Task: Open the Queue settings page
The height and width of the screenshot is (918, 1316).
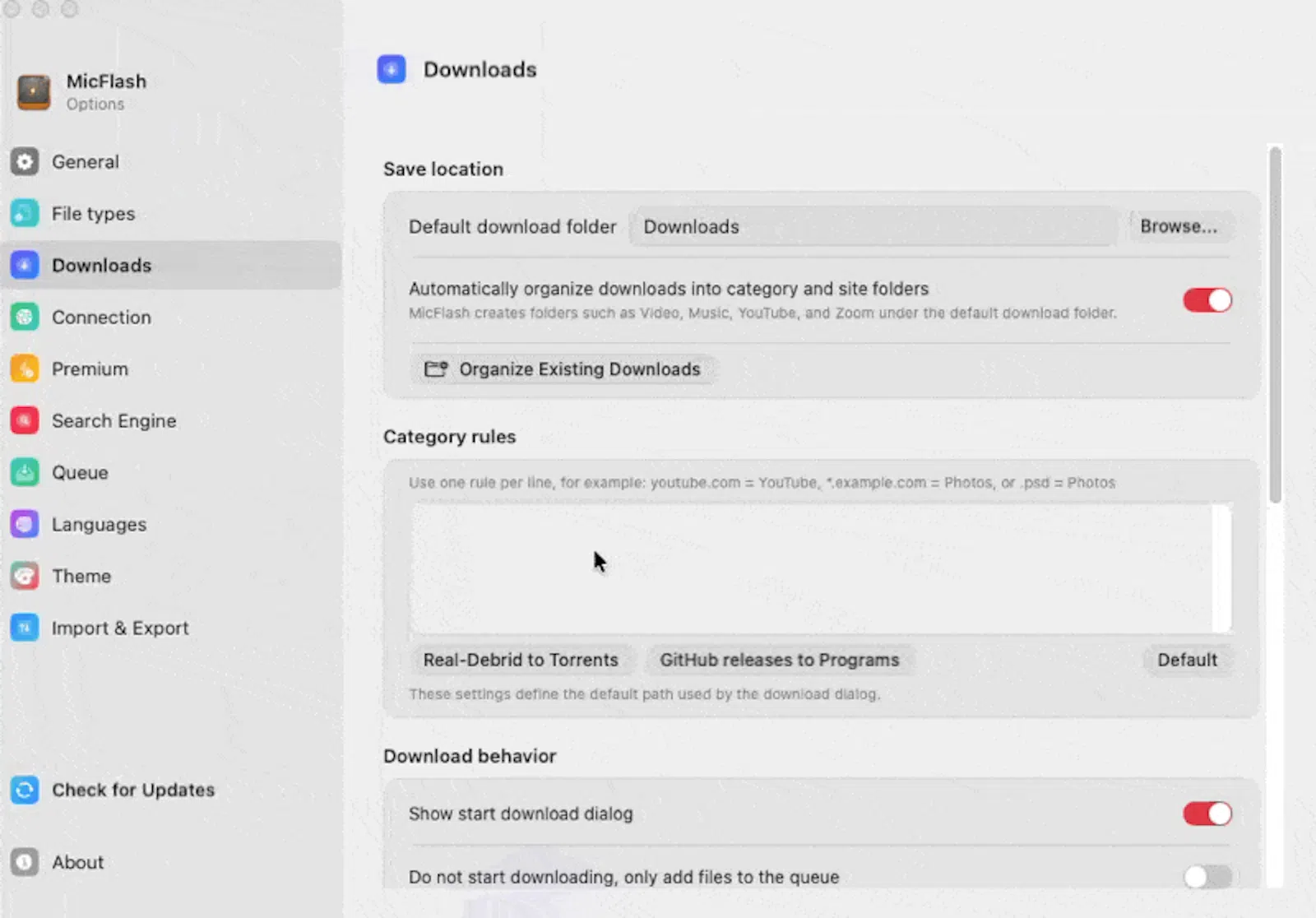Action: point(80,472)
